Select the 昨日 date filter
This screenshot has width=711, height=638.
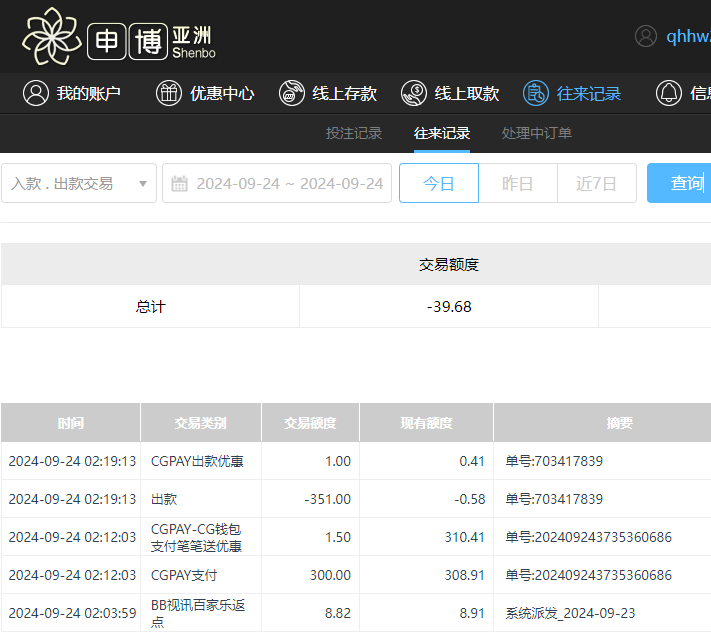coord(517,183)
